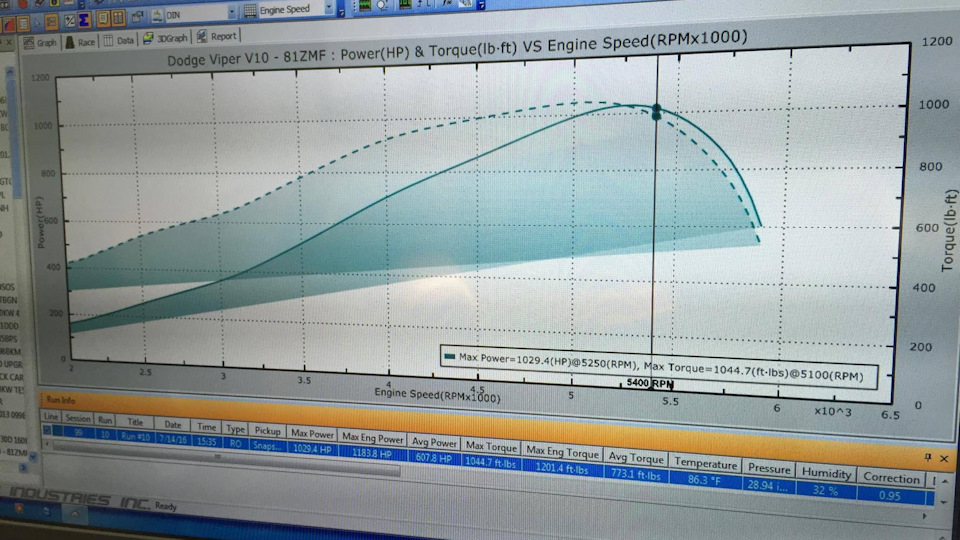The height and width of the screenshot is (540, 960).
Task: Select the '1201.4 ft-lbs' engine torque cell
Action: pos(562,469)
